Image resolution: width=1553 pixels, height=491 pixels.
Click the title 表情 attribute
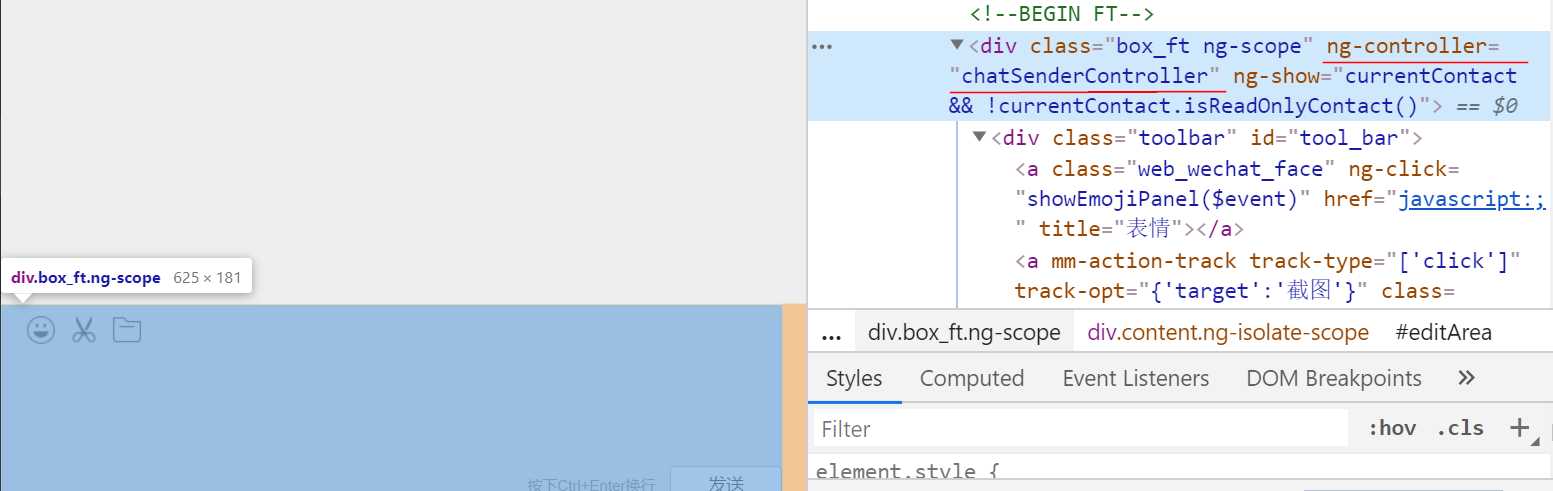click(1112, 229)
